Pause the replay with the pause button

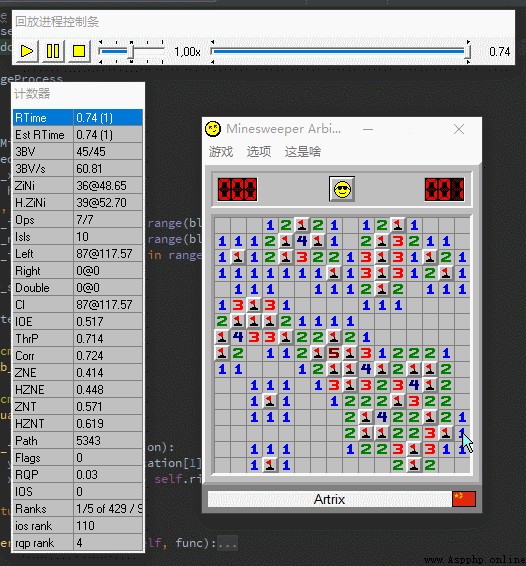[53, 51]
